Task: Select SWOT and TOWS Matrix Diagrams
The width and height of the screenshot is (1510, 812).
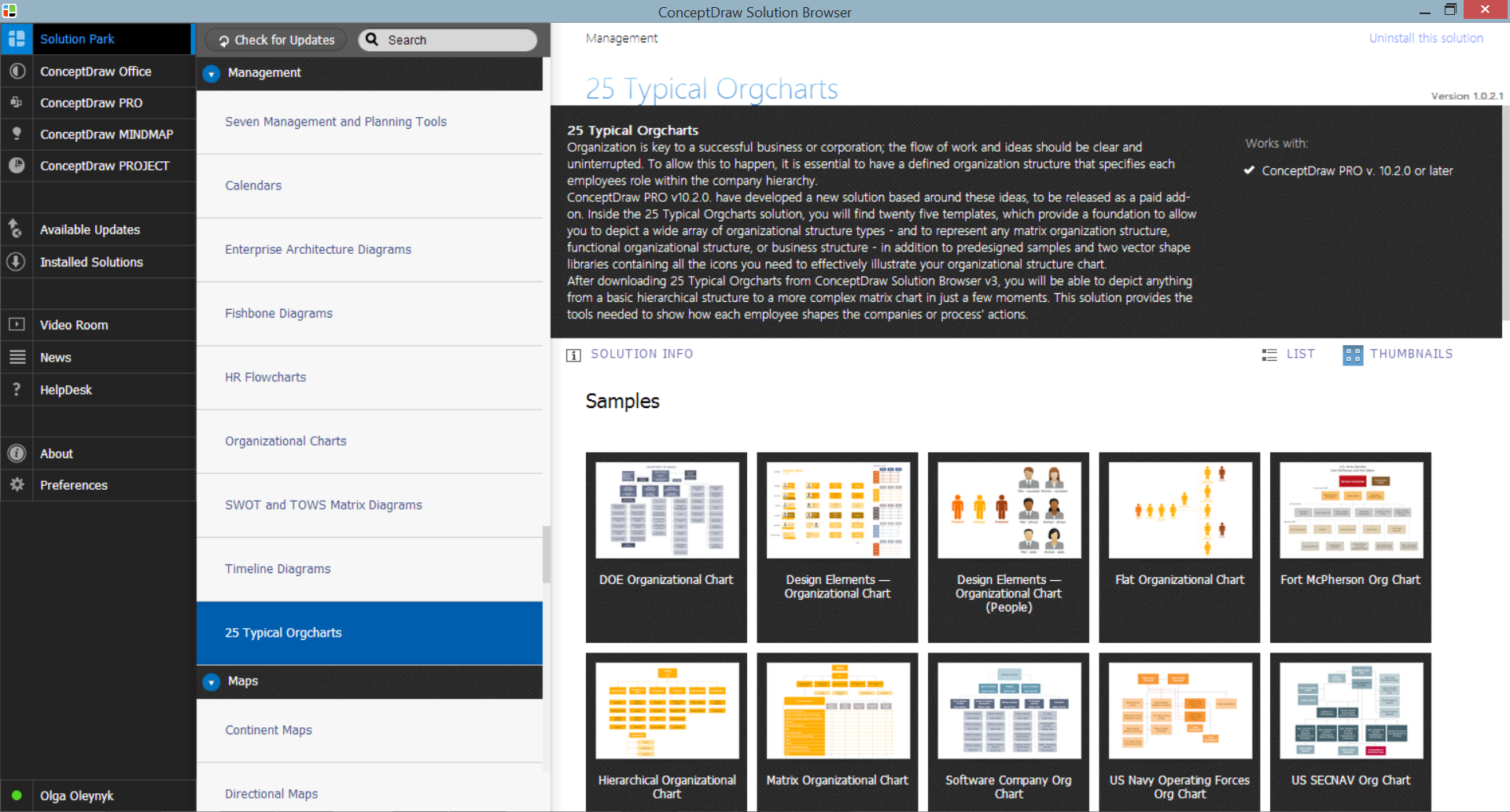Action: click(370, 505)
